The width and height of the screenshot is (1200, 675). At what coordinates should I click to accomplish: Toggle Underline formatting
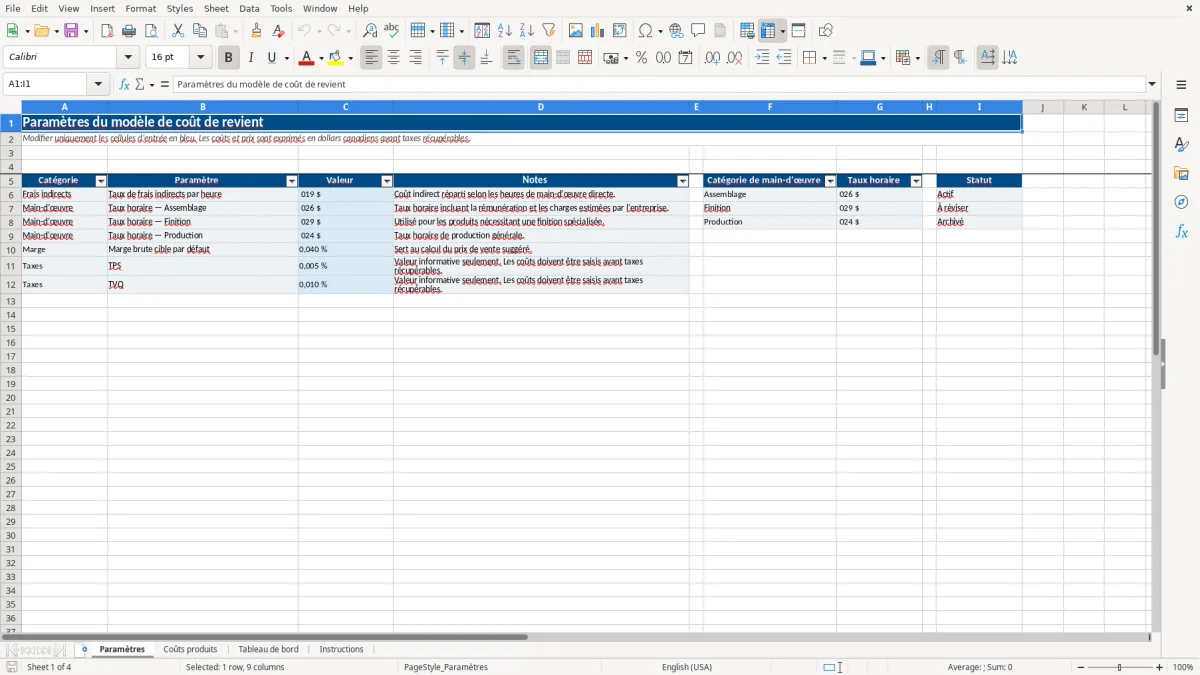click(271, 58)
